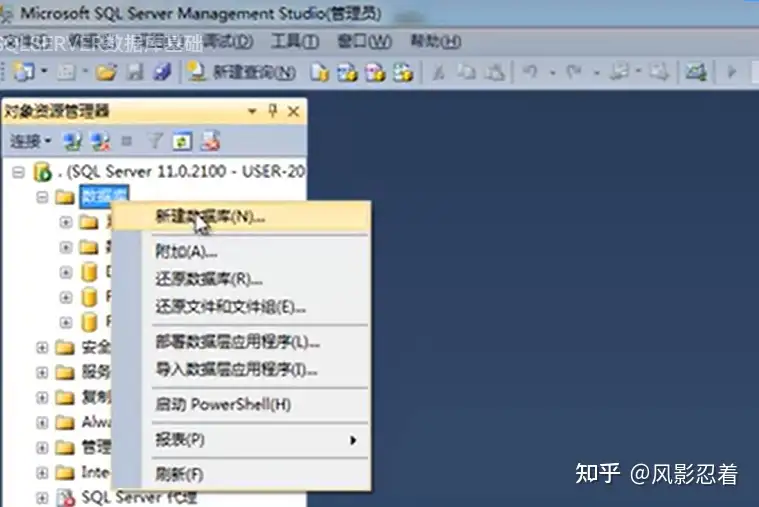Open the Redo history dropdown arrow

pos(596,73)
